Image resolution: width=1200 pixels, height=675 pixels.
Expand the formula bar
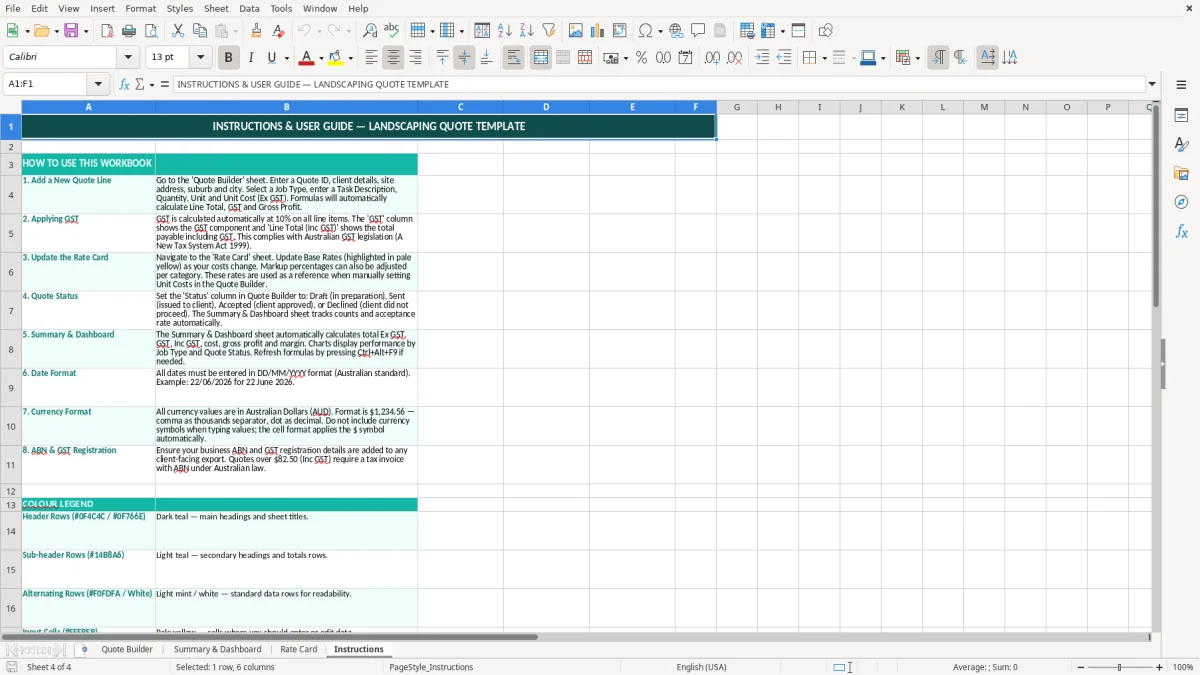pos(1152,84)
